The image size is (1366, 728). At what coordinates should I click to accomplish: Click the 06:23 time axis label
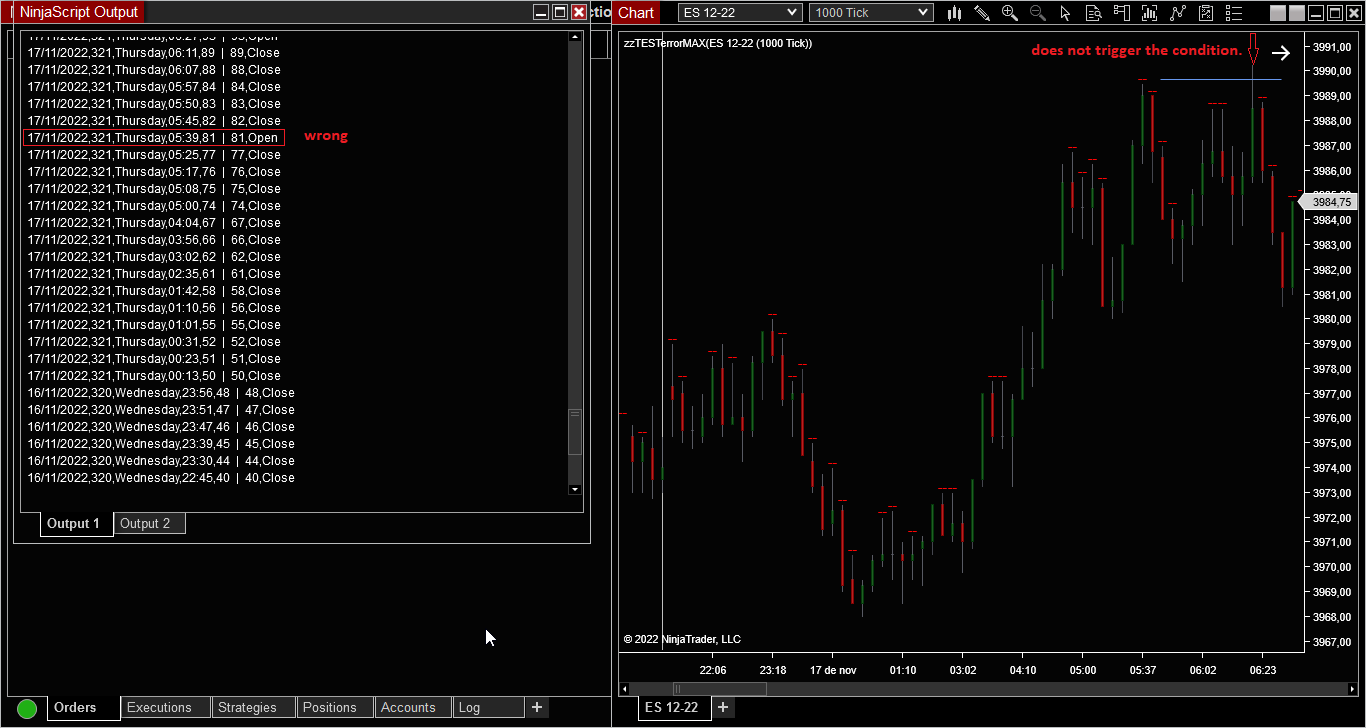[x=1263, y=670]
